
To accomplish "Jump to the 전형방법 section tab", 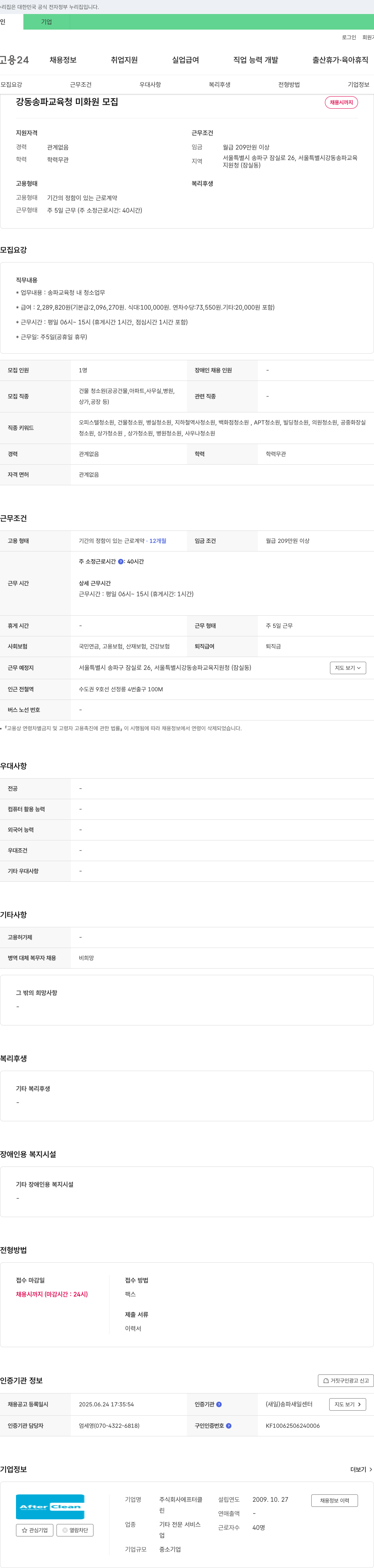I will click(289, 85).
